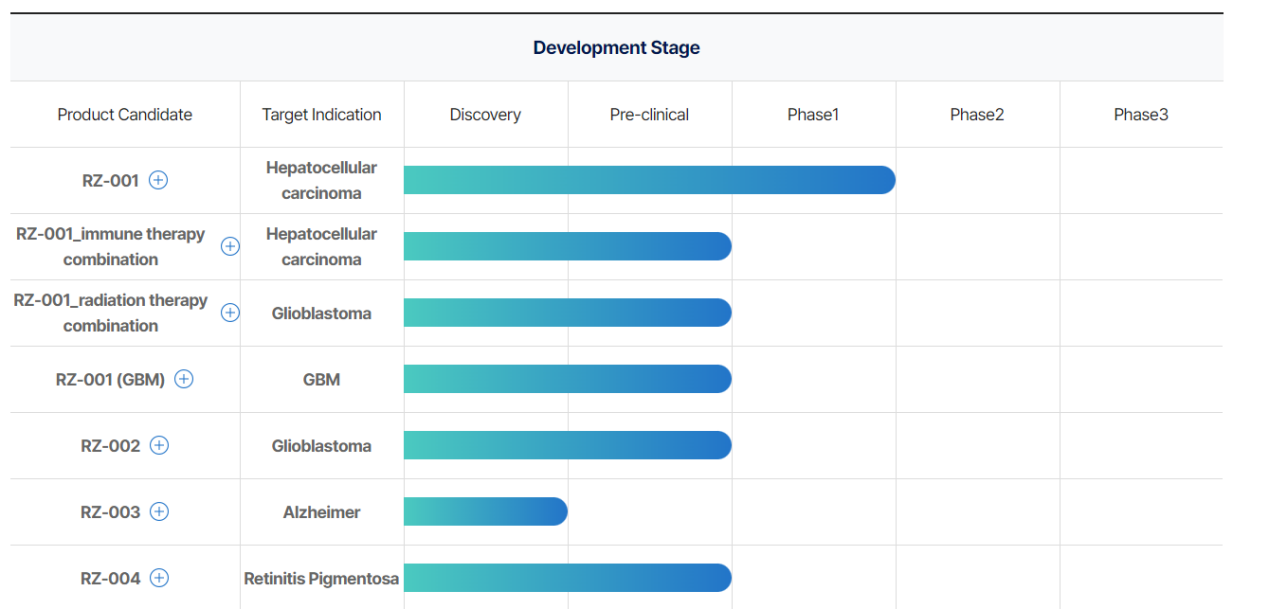Click the Phase2 column header
Viewport: 1269px width, 609px height.
point(977,115)
